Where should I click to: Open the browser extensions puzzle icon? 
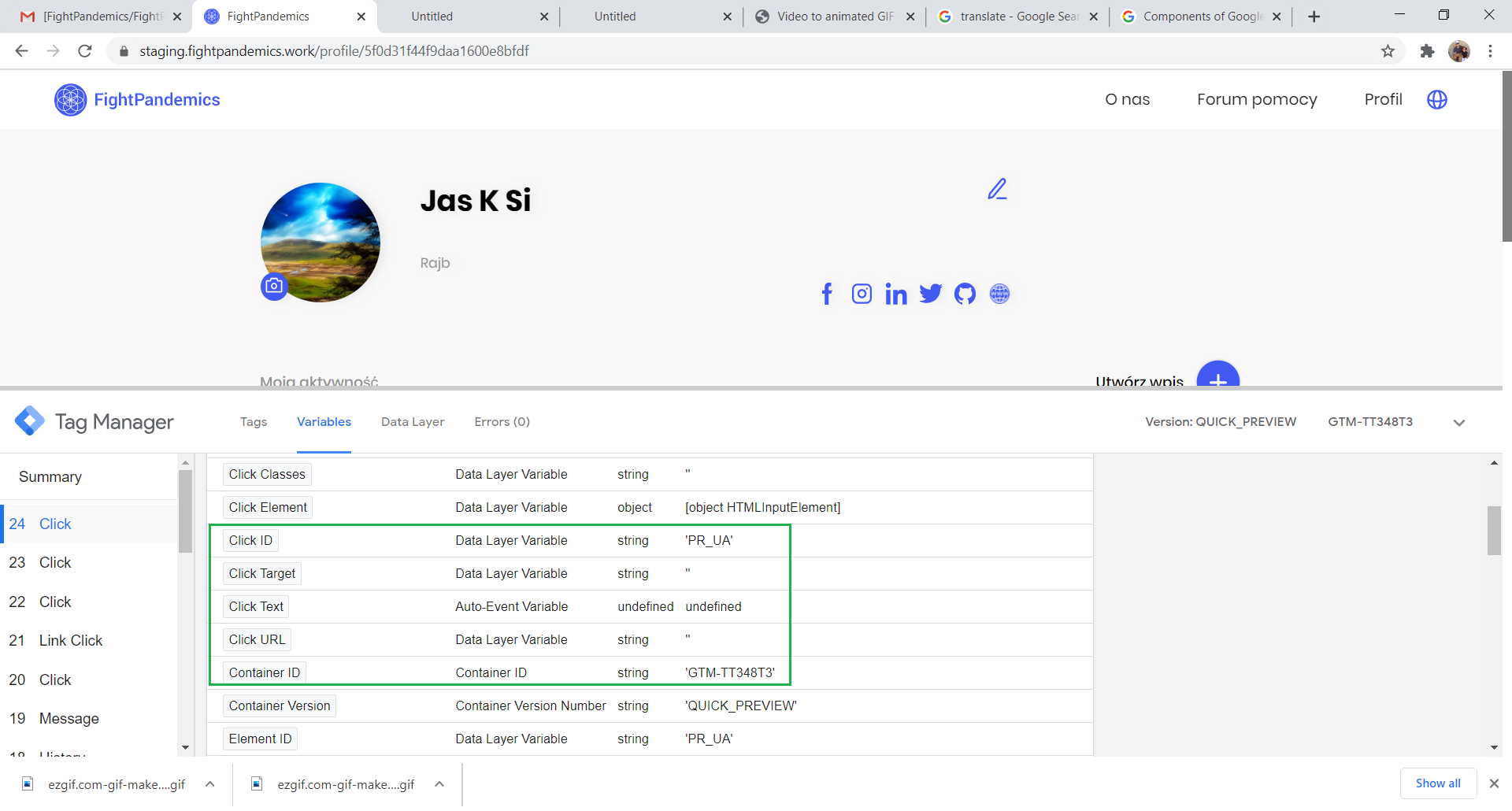pos(1427,51)
